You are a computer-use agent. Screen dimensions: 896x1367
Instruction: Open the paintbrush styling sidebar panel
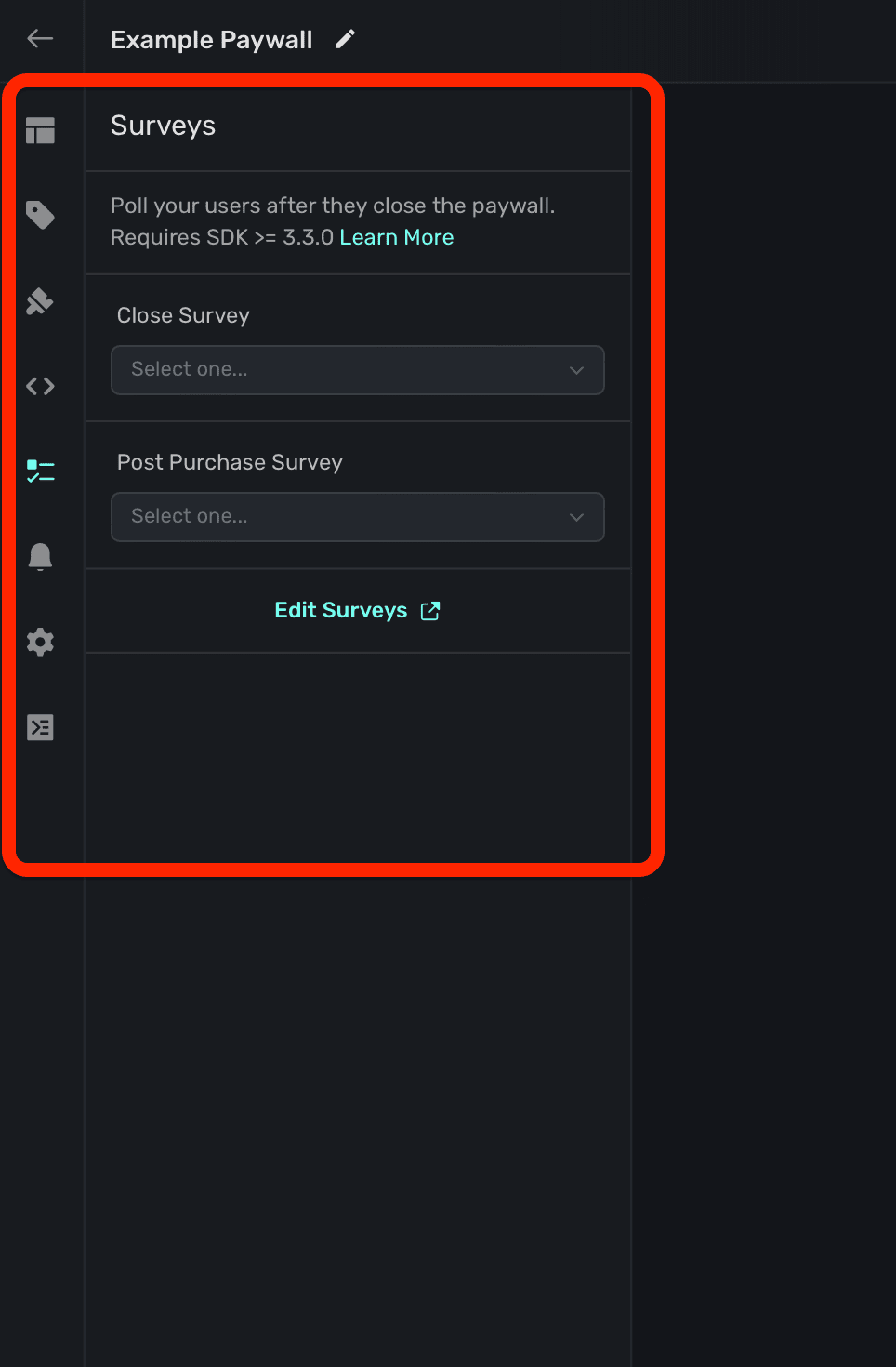click(x=40, y=301)
